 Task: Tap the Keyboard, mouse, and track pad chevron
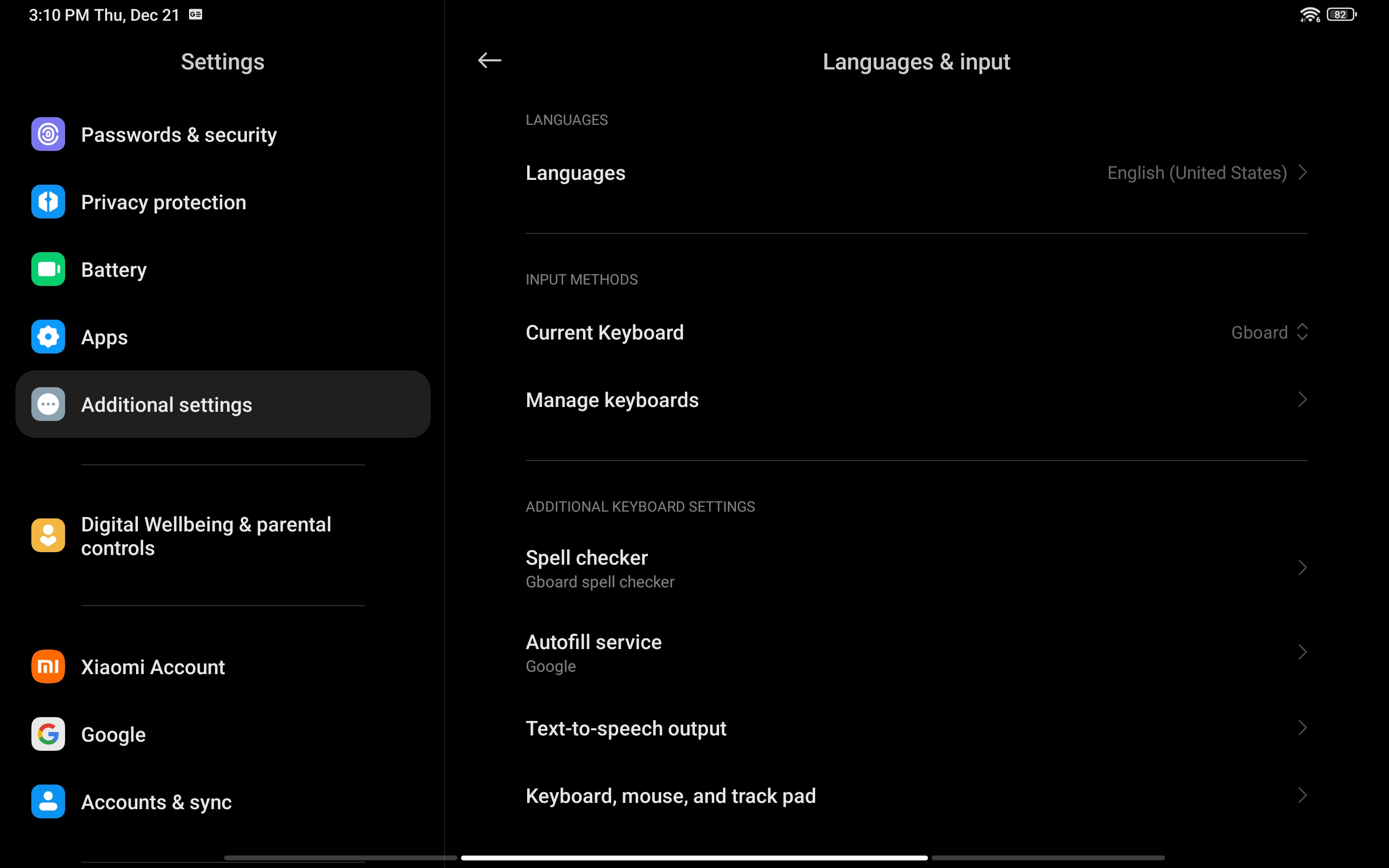[x=1302, y=796]
